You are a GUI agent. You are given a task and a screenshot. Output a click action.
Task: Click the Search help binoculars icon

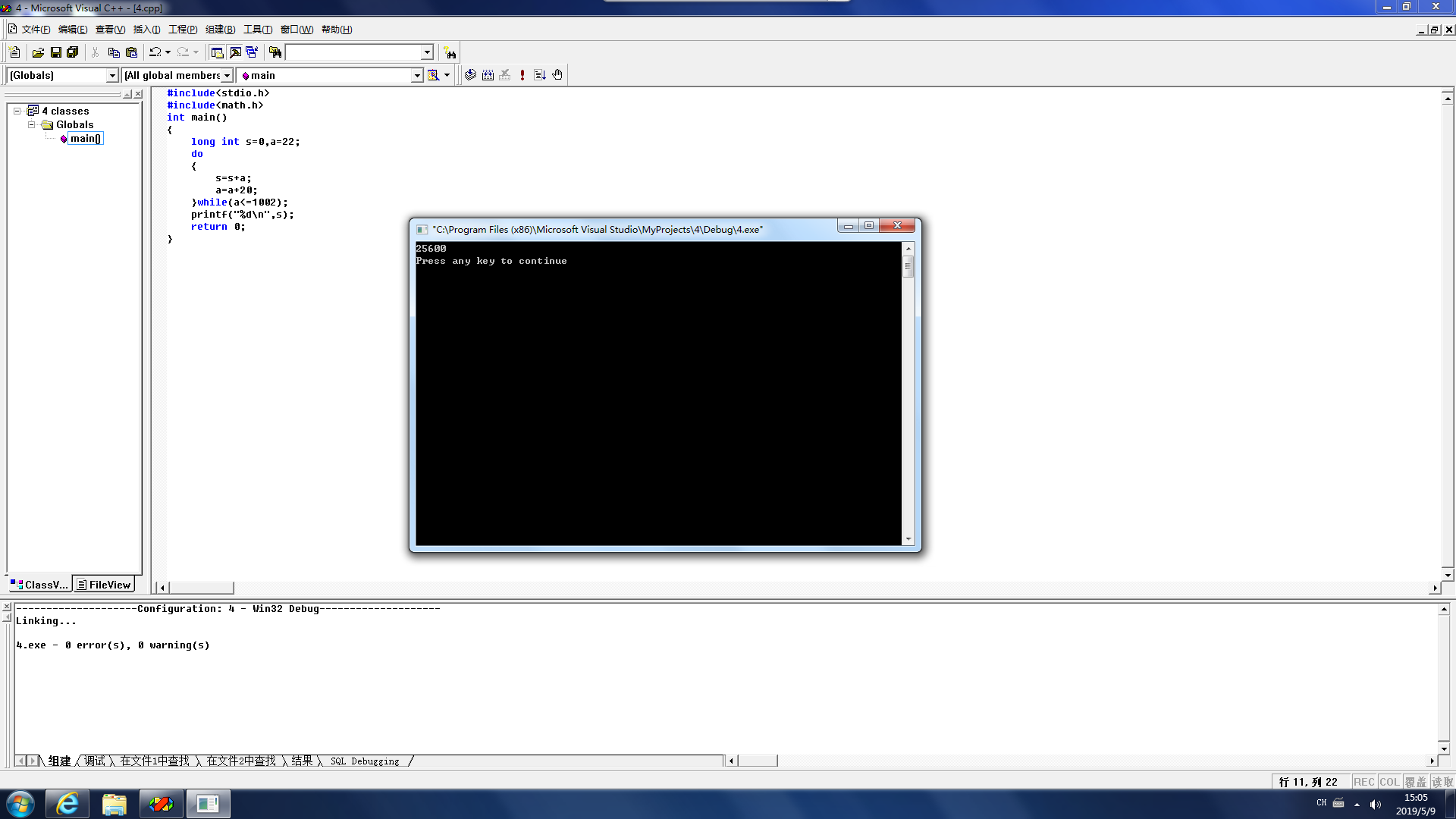(x=450, y=53)
